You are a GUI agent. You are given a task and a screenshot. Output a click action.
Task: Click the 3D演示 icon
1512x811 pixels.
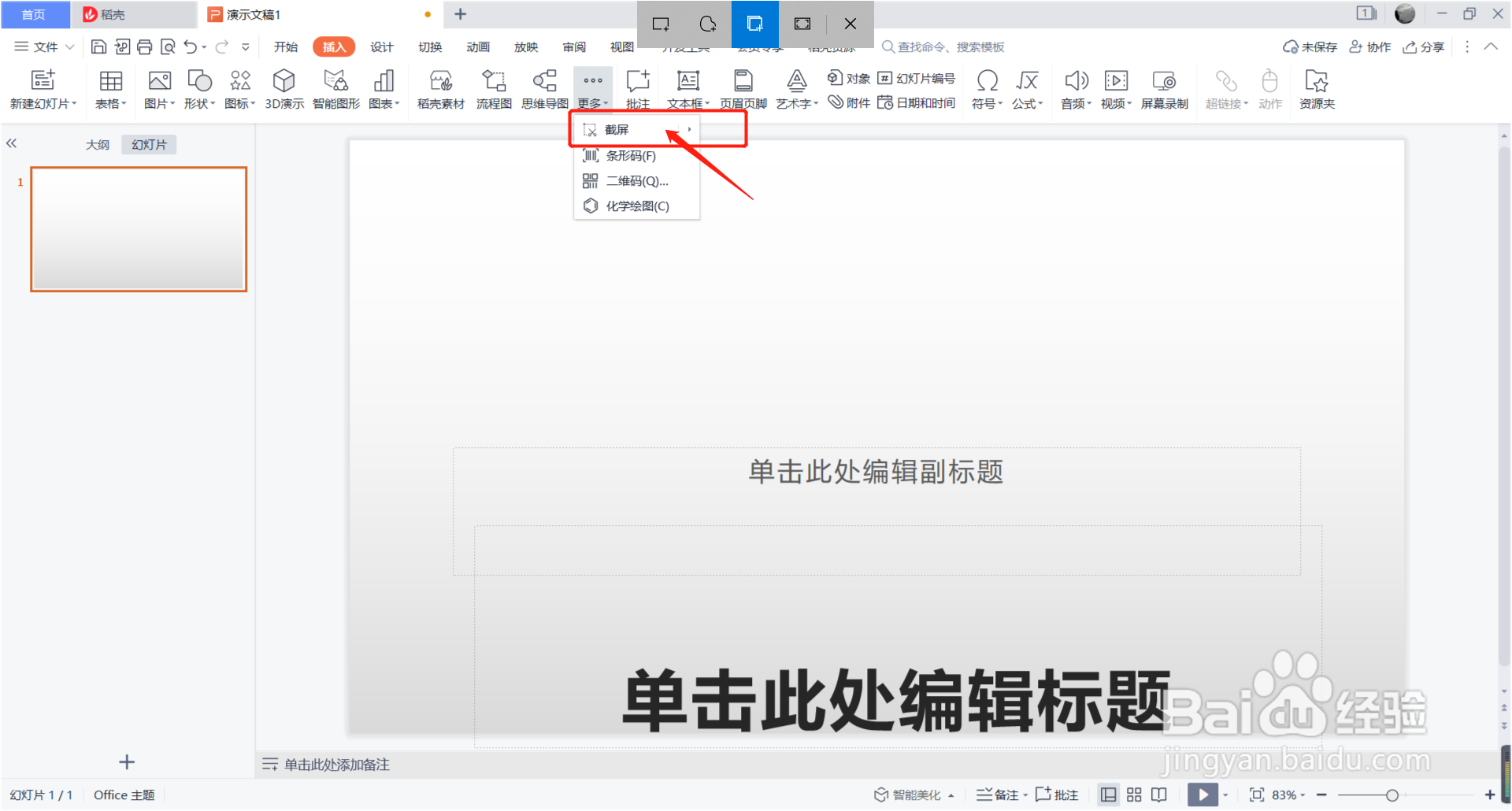tap(284, 80)
